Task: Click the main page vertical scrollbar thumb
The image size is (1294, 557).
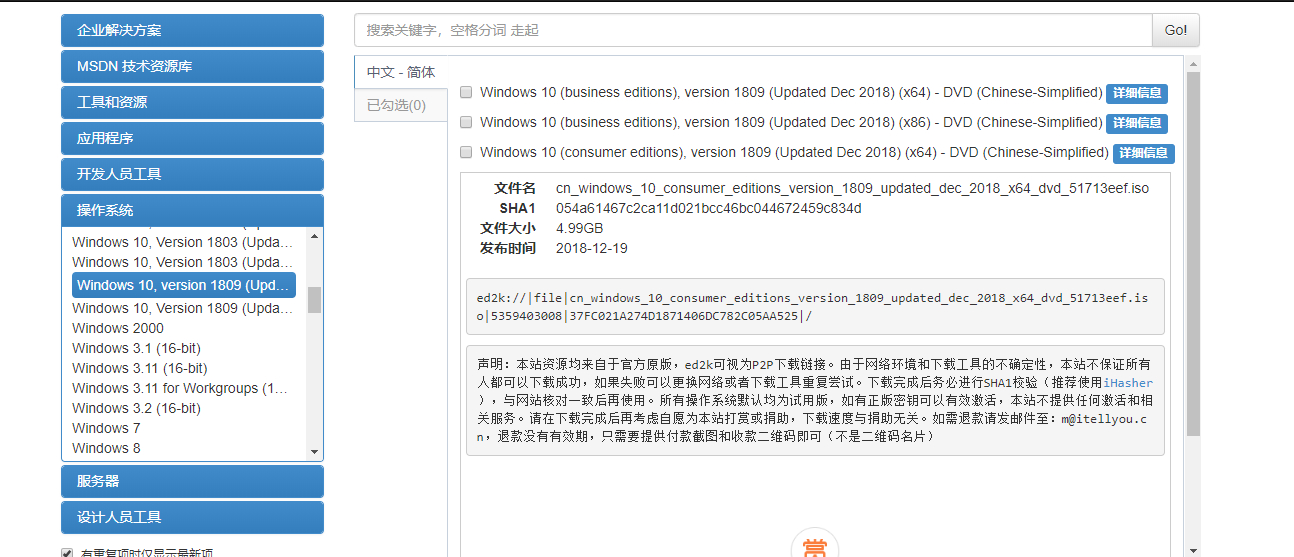Action: (x=1192, y=253)
